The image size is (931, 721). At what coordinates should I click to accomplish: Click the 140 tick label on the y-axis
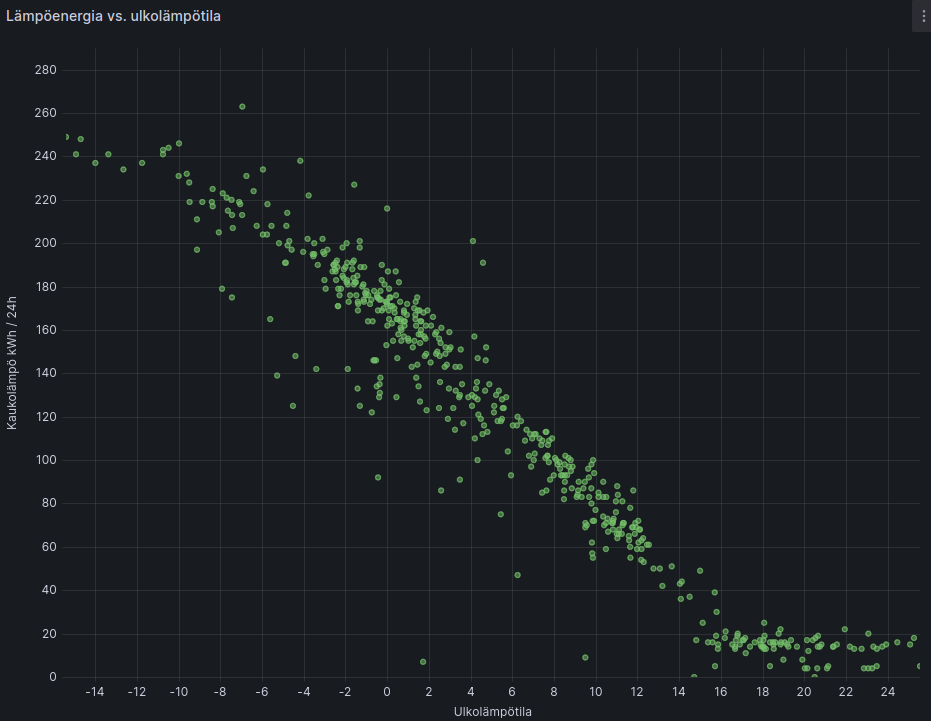46,373
